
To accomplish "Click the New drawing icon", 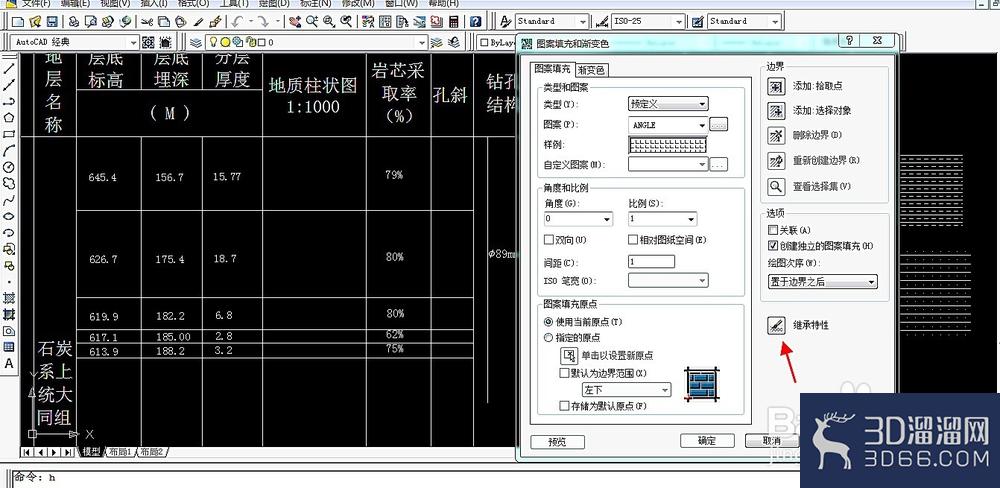I will (x=18, y=22).
